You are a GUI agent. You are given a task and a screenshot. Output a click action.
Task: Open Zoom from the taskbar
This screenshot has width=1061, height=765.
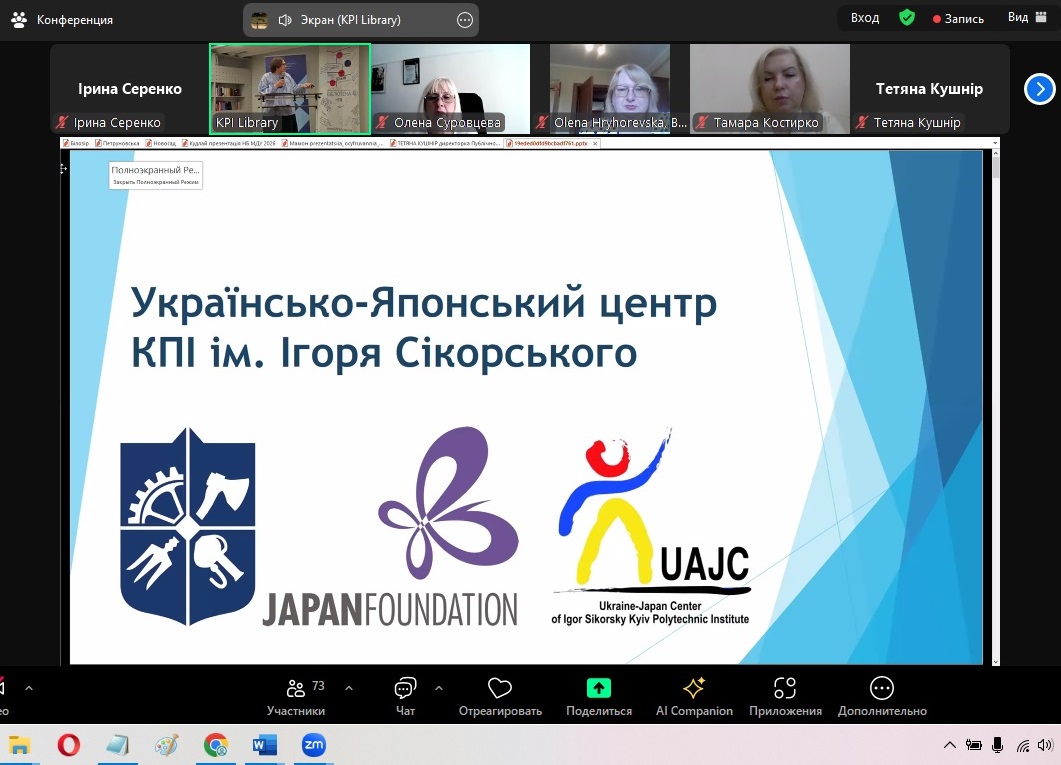[313, 745]
